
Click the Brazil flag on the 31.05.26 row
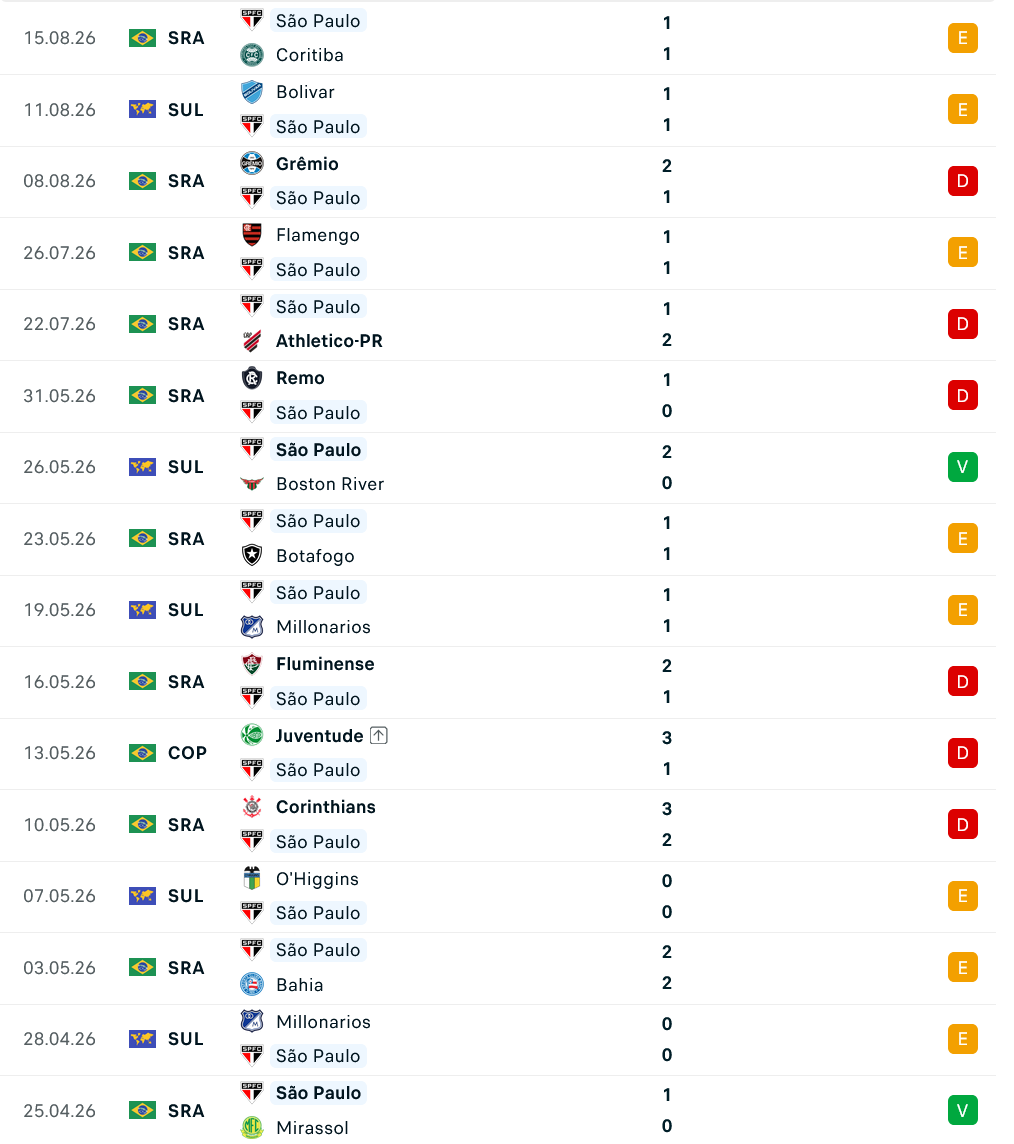[x=142, y=395]
